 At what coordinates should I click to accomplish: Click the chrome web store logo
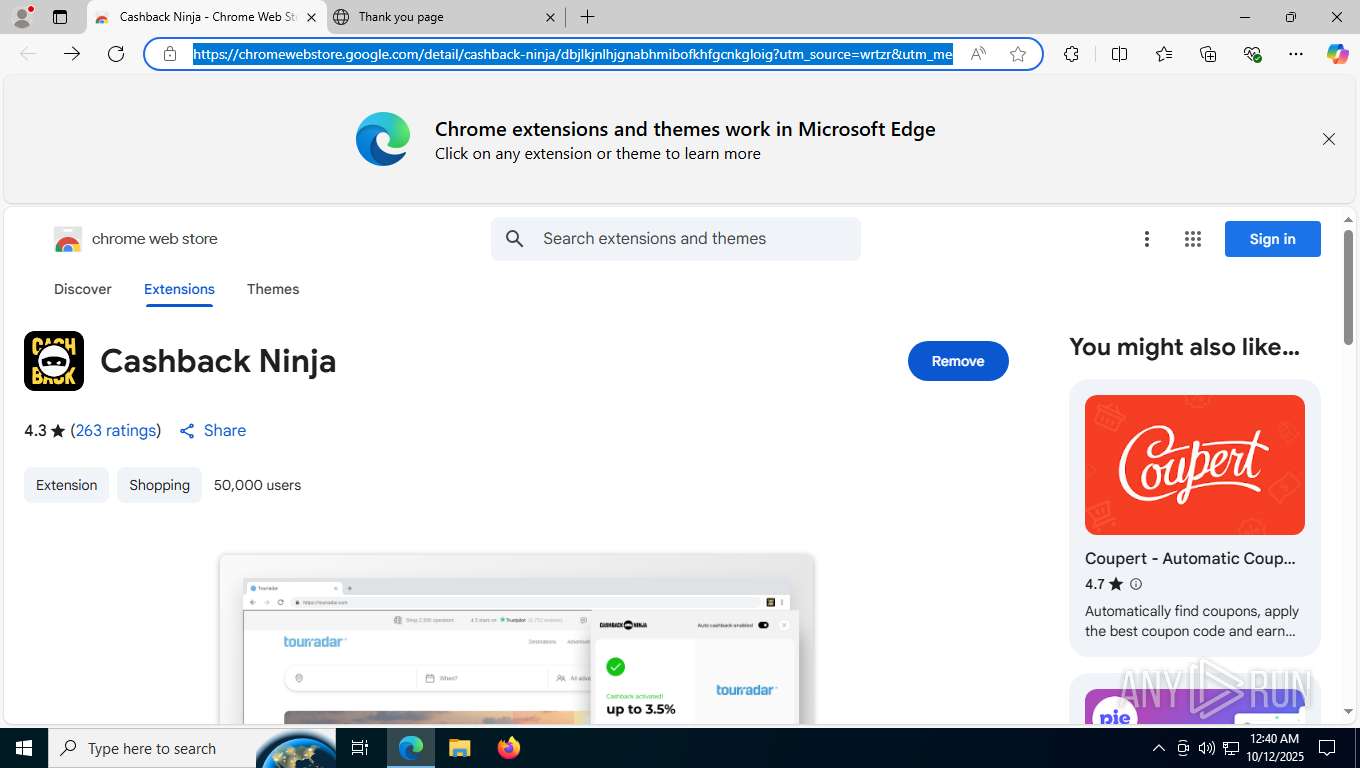click(x=136, y=239)
